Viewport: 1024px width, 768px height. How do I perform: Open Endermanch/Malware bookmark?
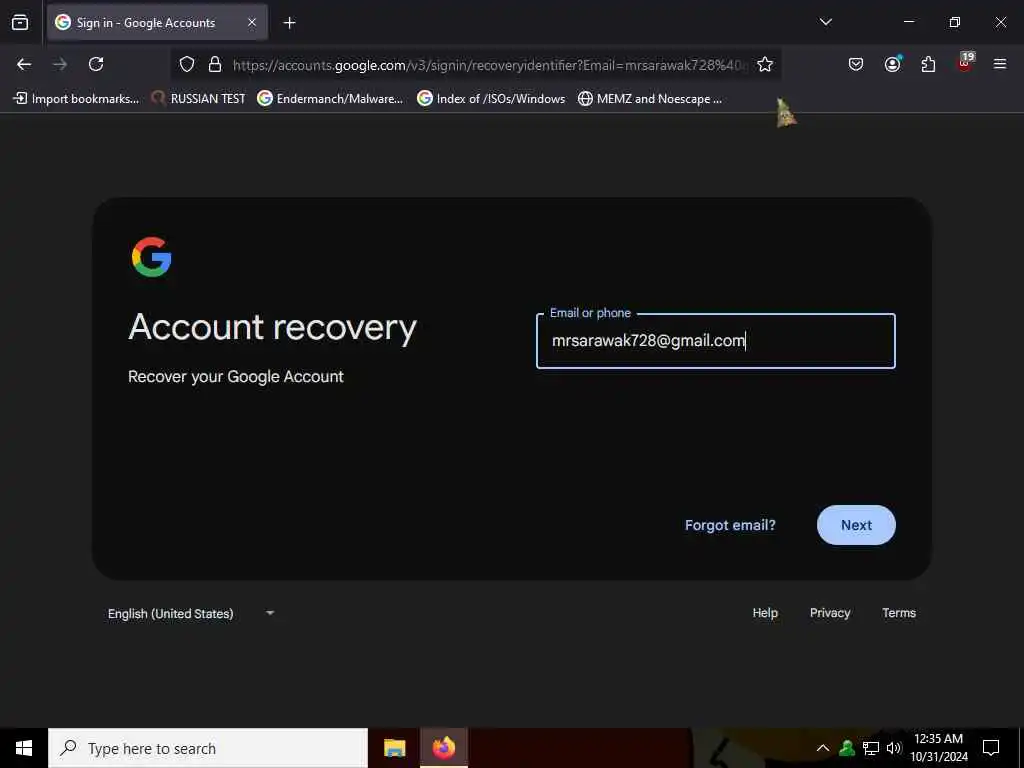tap(330, 99)
